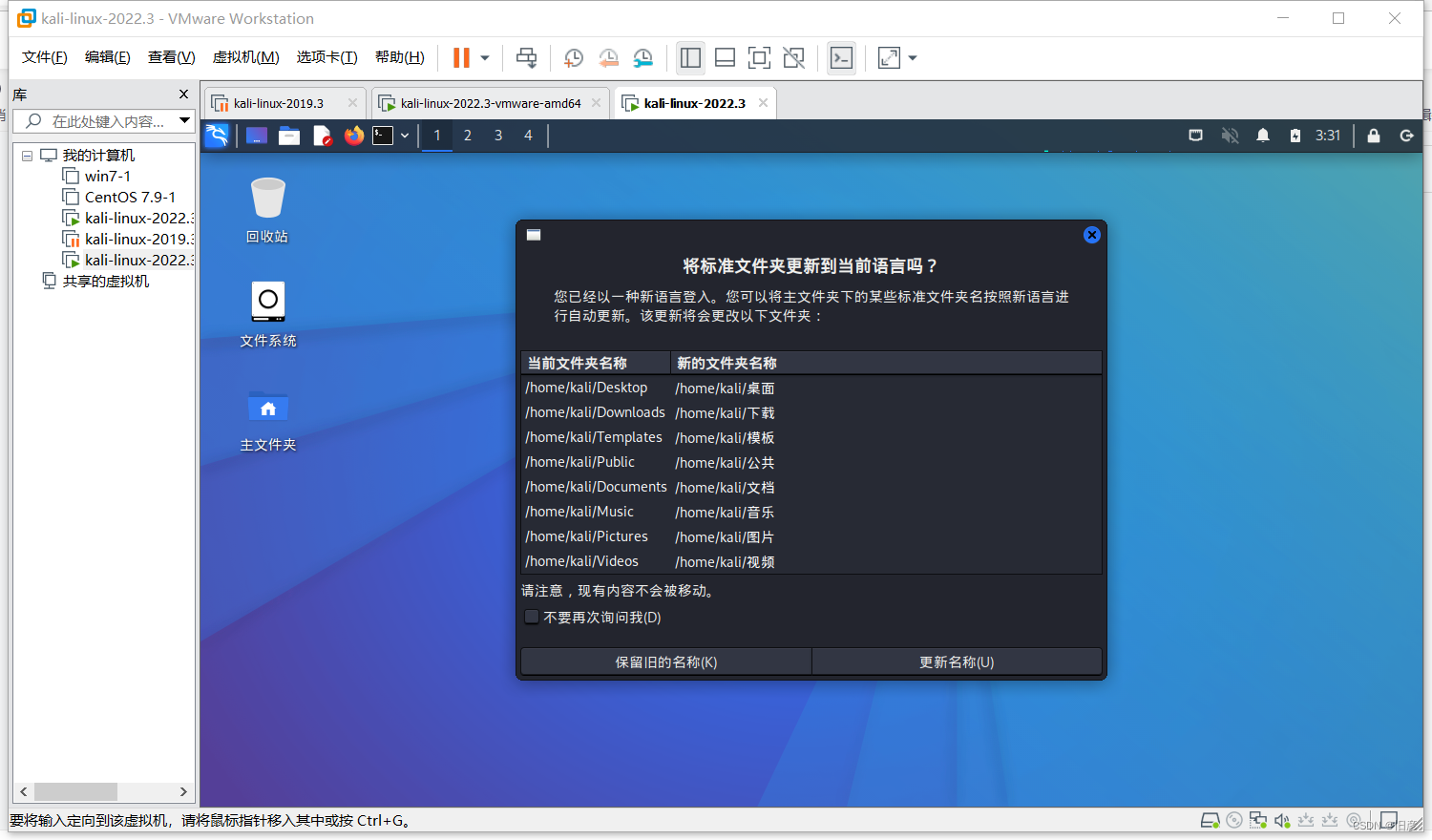
Task: Open the Kali applications menu icon
Action: click(x=217, y=136)
